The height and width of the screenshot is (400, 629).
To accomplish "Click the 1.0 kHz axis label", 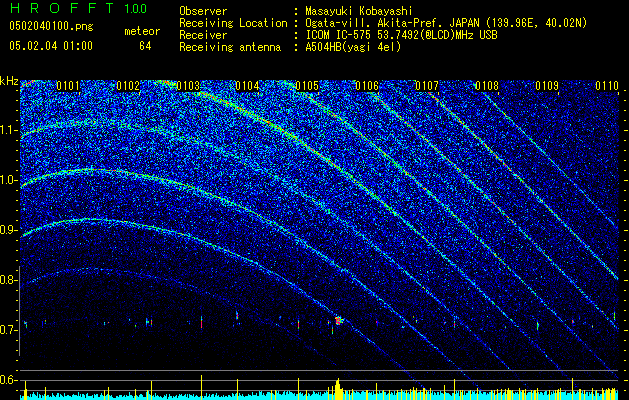I will (8, 180).
